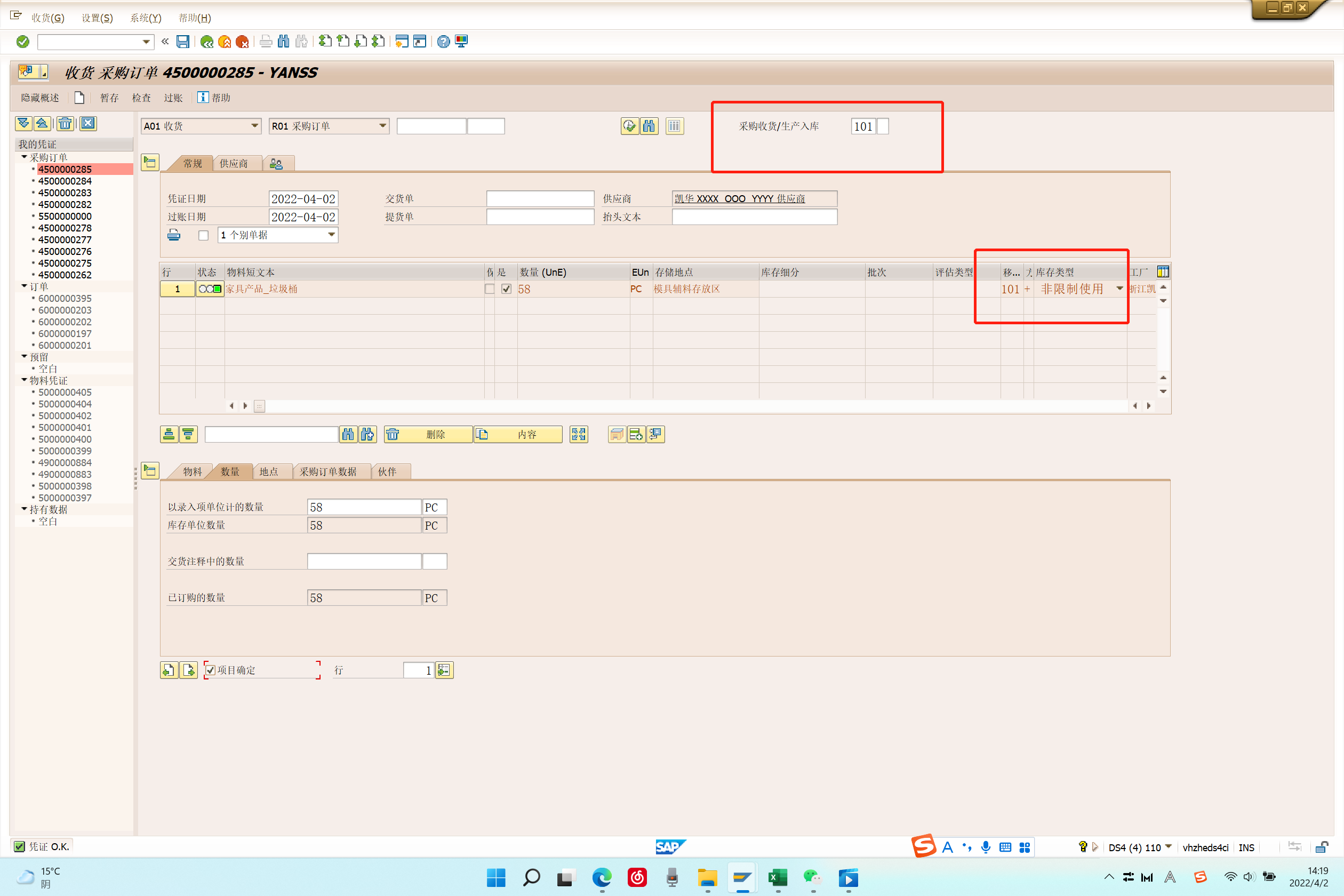Screen dimensions: 1344x896
Task: Click the green Enter checkmark icon
Action: pos(23,41)
